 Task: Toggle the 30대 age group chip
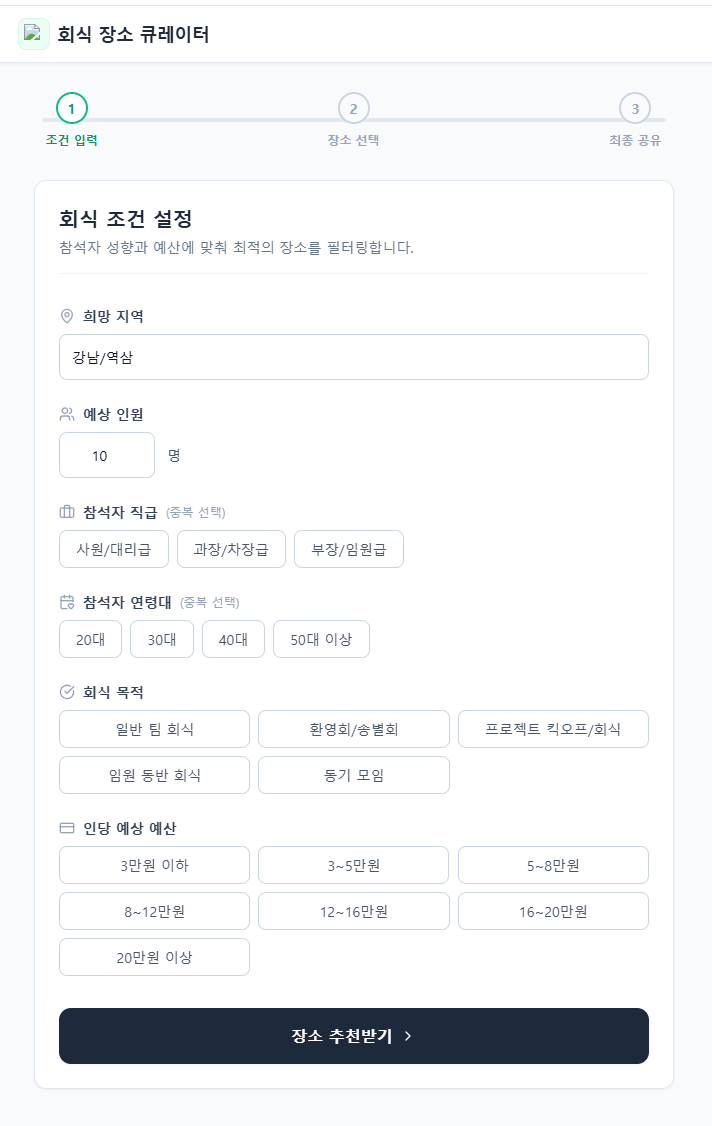162,639
